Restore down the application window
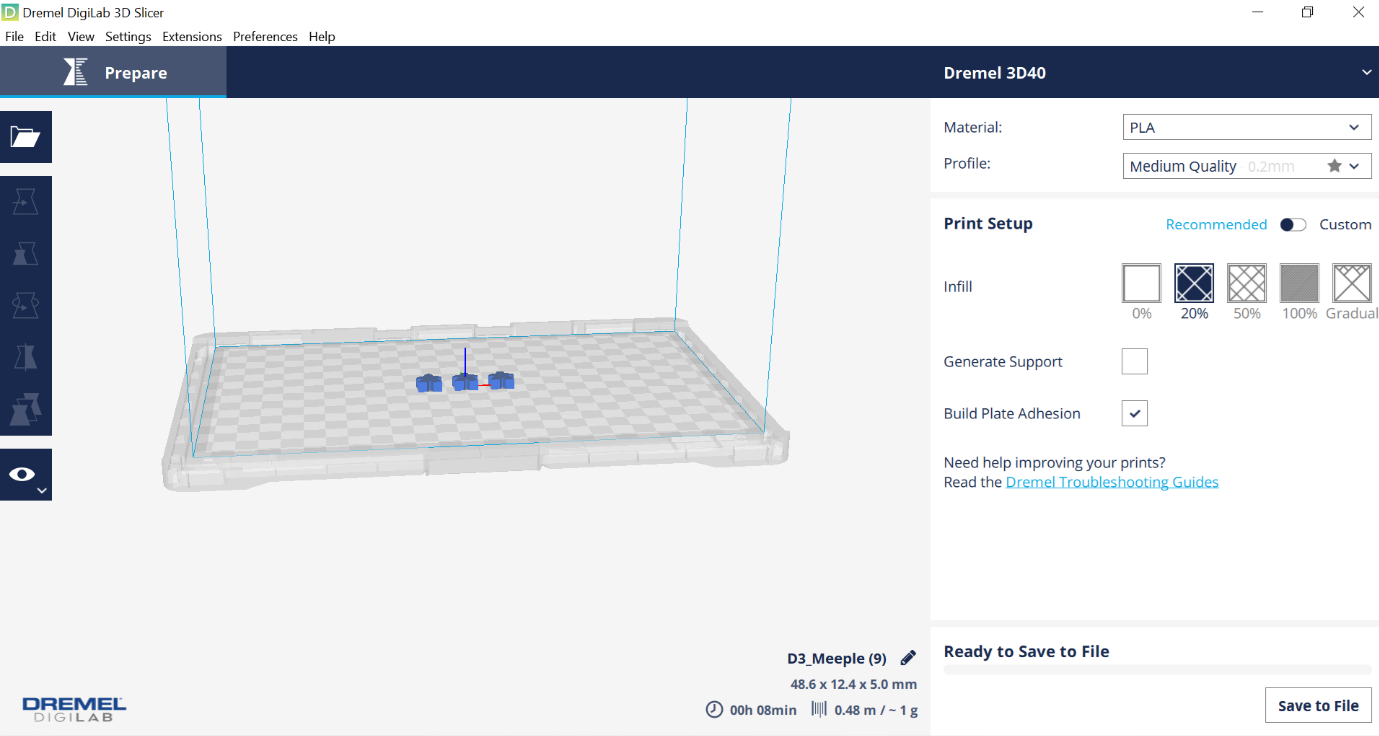The width and height of the screenshot is (1379, 736). point(1307,12)
